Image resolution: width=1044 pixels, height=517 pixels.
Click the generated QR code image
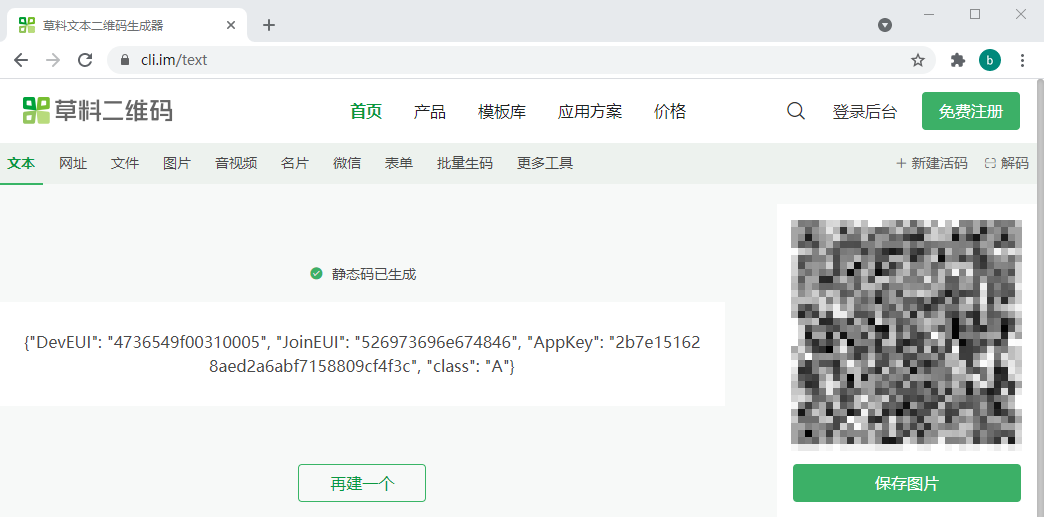click(906, 332)
